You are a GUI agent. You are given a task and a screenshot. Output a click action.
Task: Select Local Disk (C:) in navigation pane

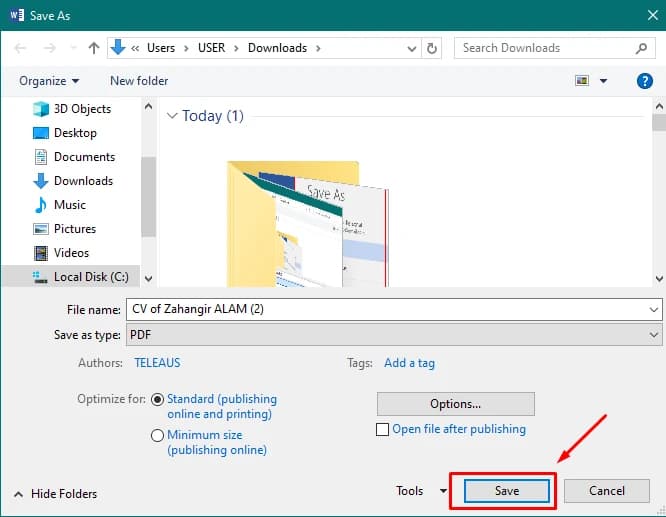coord(72,277)
